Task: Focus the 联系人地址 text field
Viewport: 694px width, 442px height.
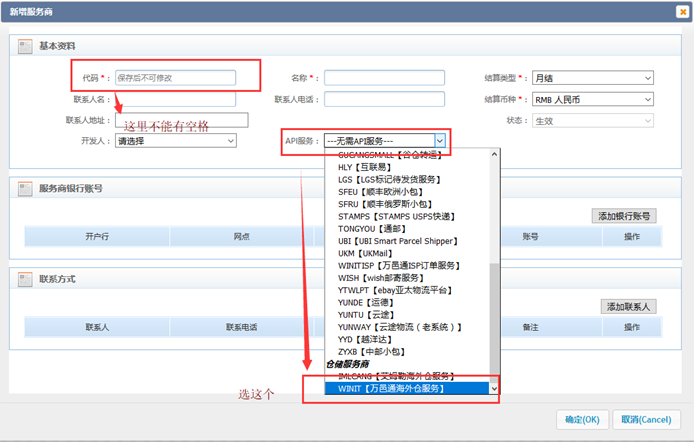Action: tap(181, 120)
